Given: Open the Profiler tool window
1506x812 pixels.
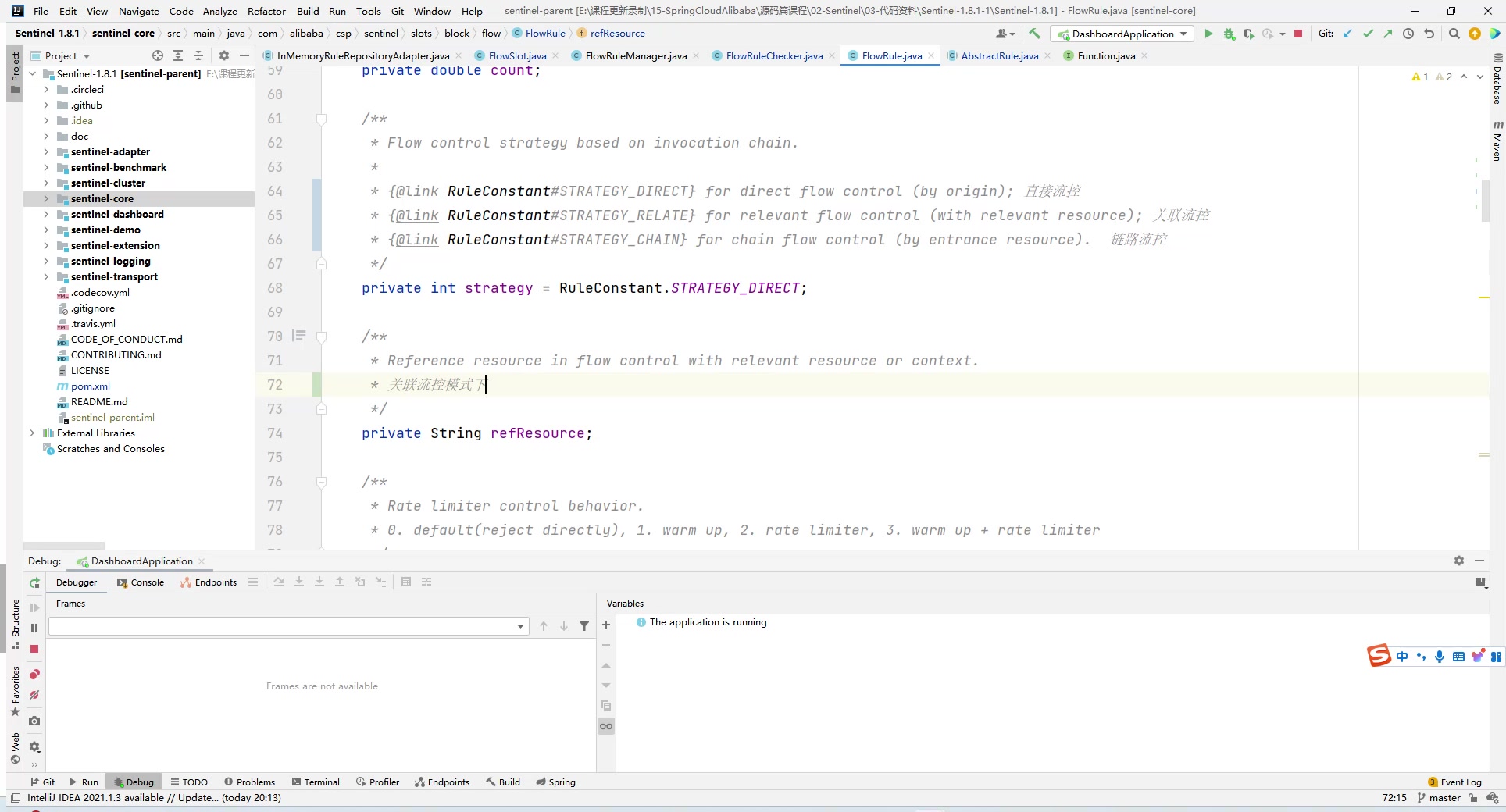Looking at the screenshot, I should pos(377,782).
